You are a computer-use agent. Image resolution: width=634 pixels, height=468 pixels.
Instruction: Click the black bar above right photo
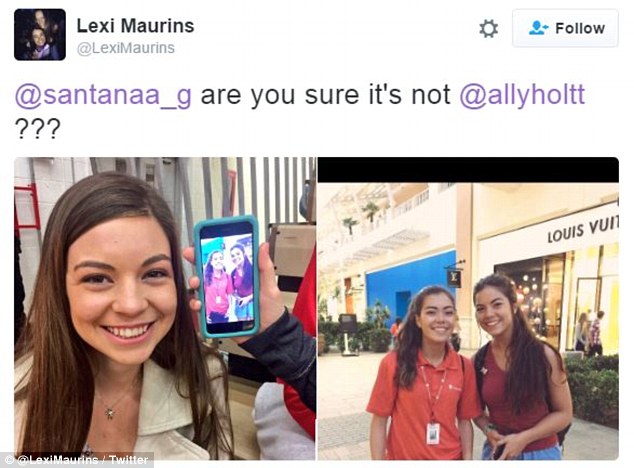pos(468,170)
